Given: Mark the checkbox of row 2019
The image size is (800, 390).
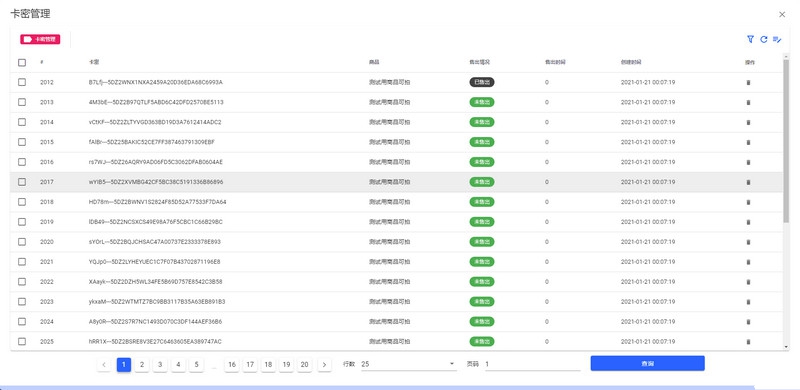Looking at the screenshot, I should click(22, 222).
